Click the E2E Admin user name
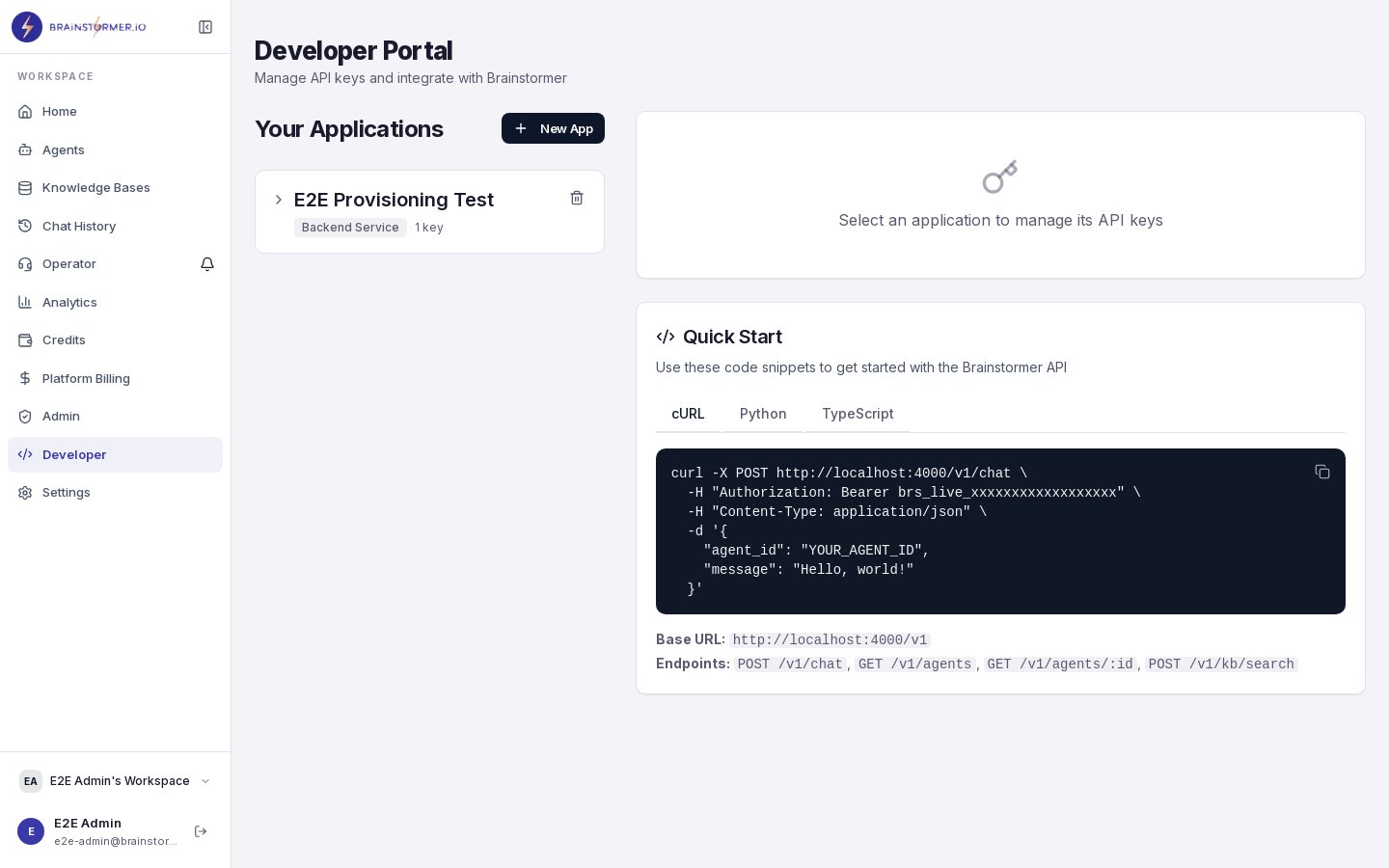Viewport: 1389px width, 868px height. (x=88, y=824)
